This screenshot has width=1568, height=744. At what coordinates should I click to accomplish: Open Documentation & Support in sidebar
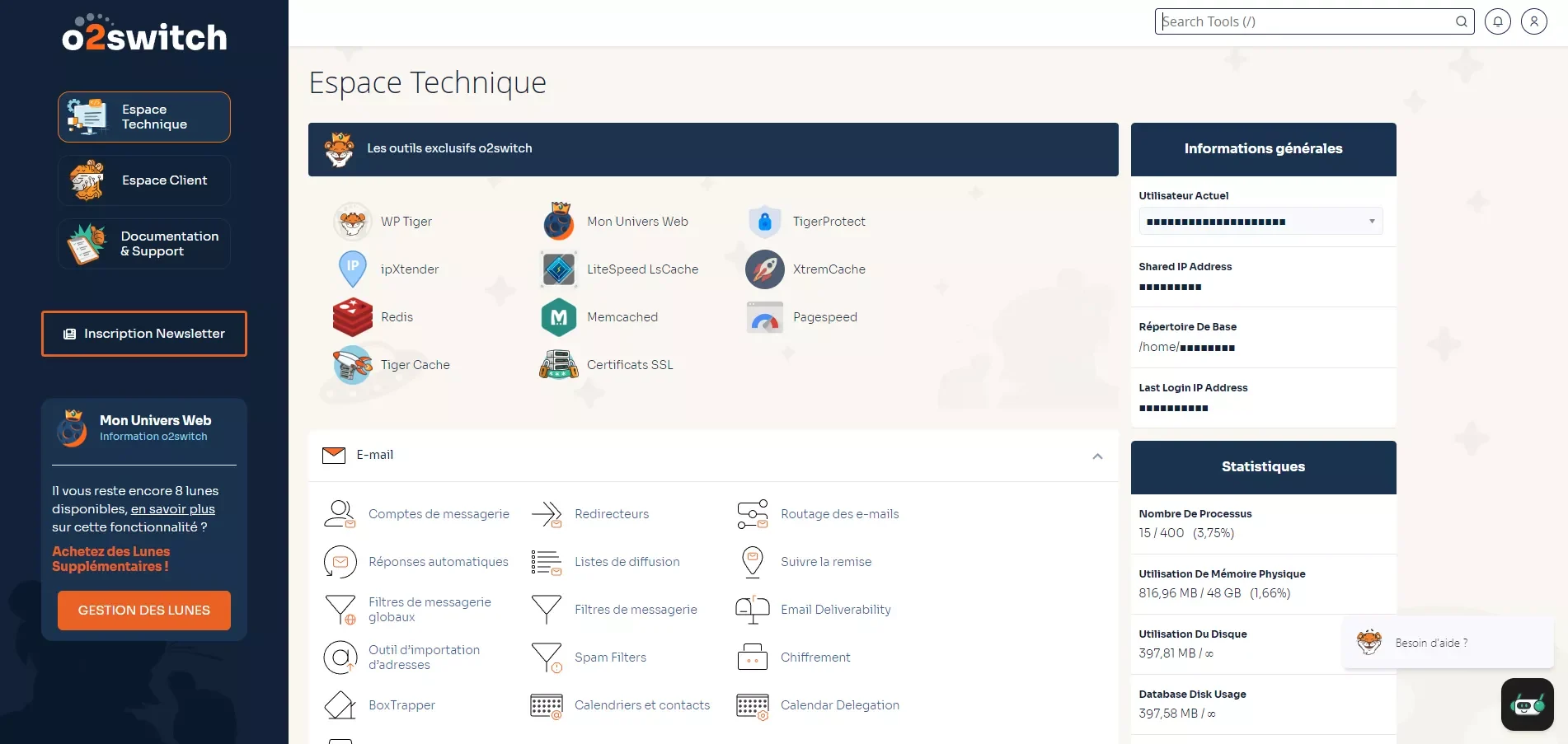(x=144, y=244)
